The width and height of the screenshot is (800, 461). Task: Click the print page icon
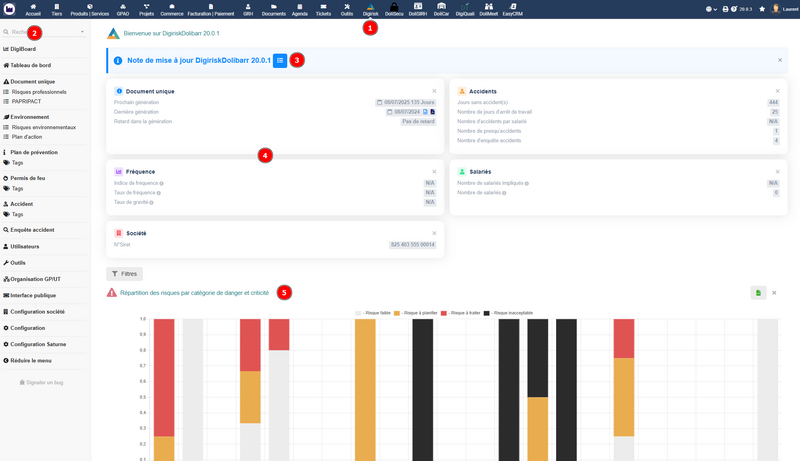[x=726, y=9]
